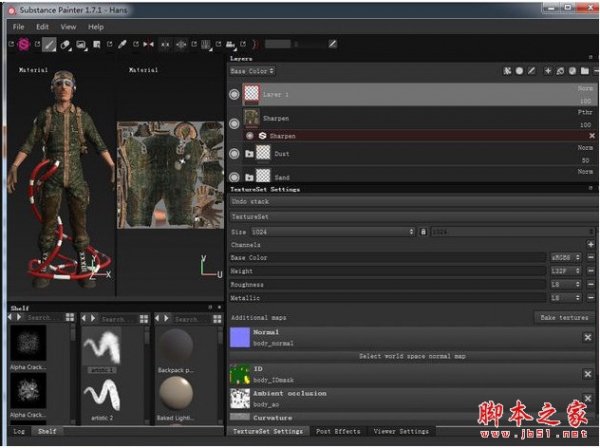Select the eraser tool in toolbar
Image resolution: width=600 pixels, height=448 pixels.
pos(65,44)
